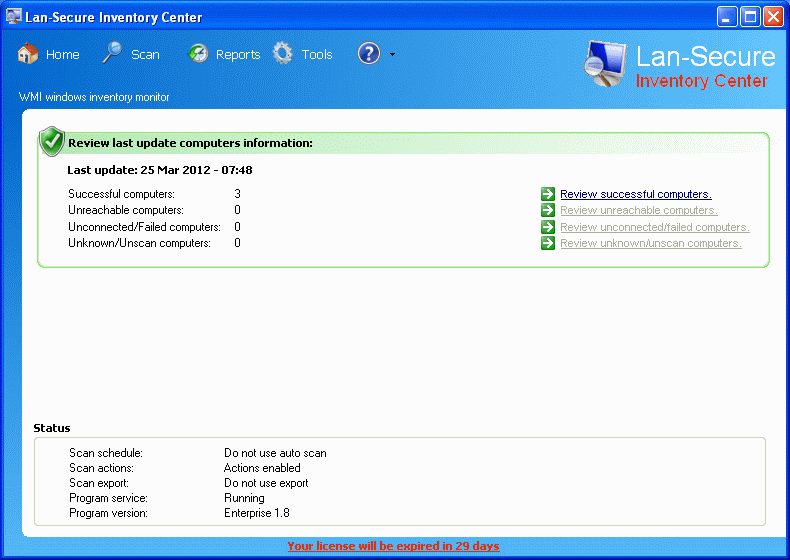Click the 'Program version:' label

[108, 513]
